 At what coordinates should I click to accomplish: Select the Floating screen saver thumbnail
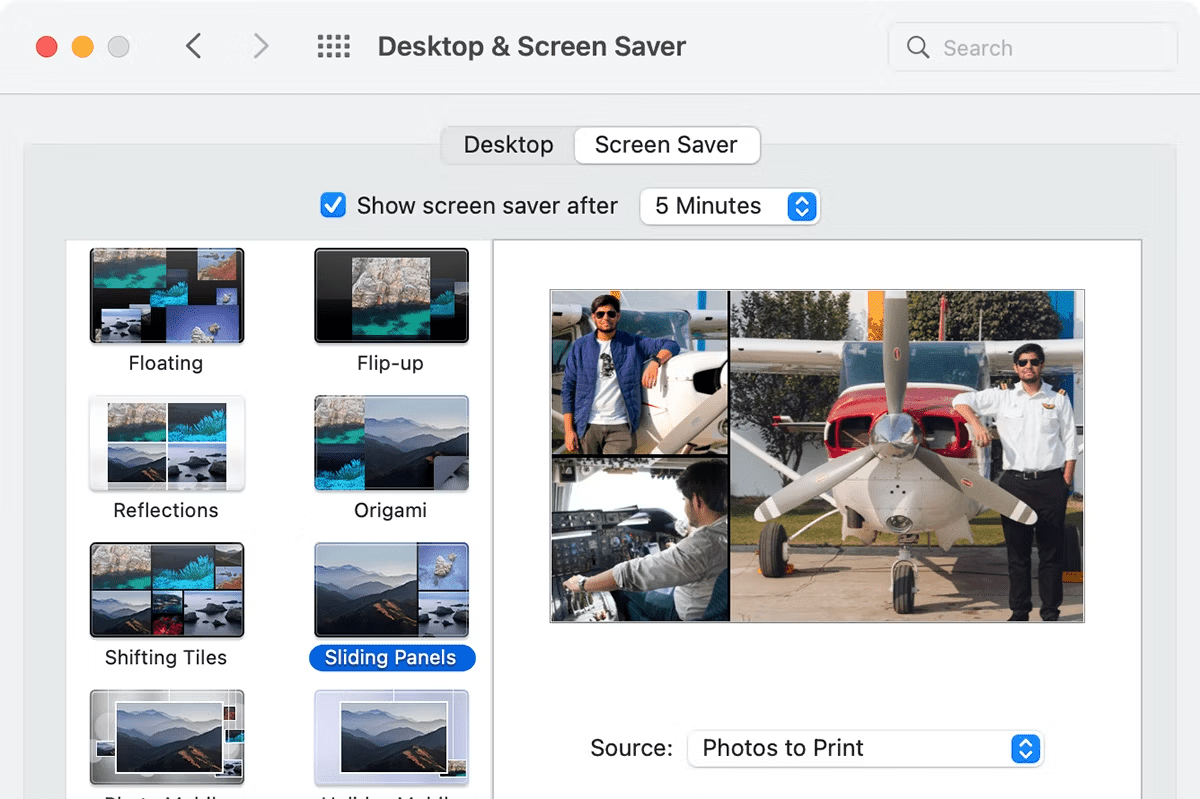click(166, 296)
